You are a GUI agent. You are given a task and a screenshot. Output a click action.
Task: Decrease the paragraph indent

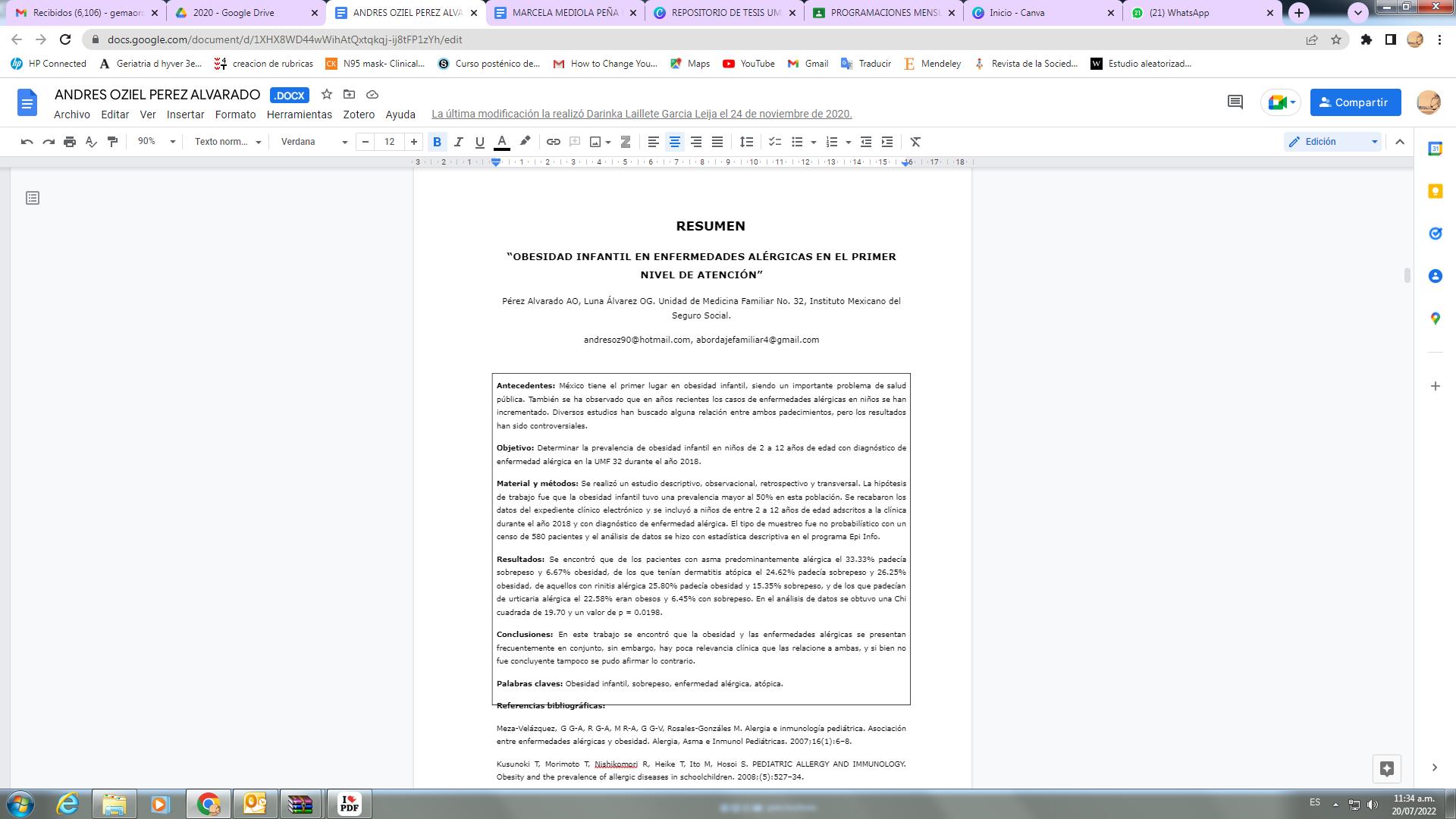pyautogui.click(x=866, y=142)
